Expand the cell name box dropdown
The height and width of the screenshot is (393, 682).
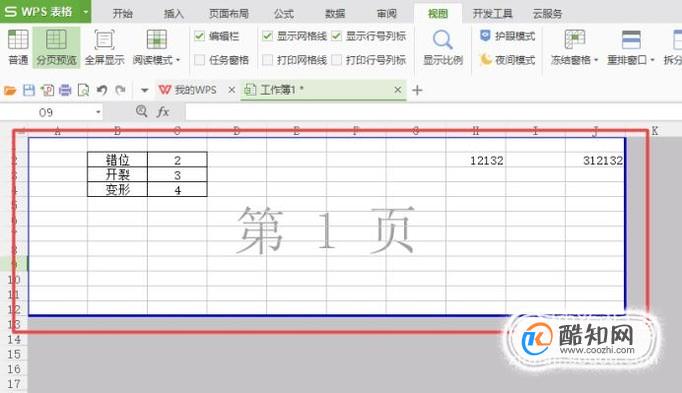[98, 112]
